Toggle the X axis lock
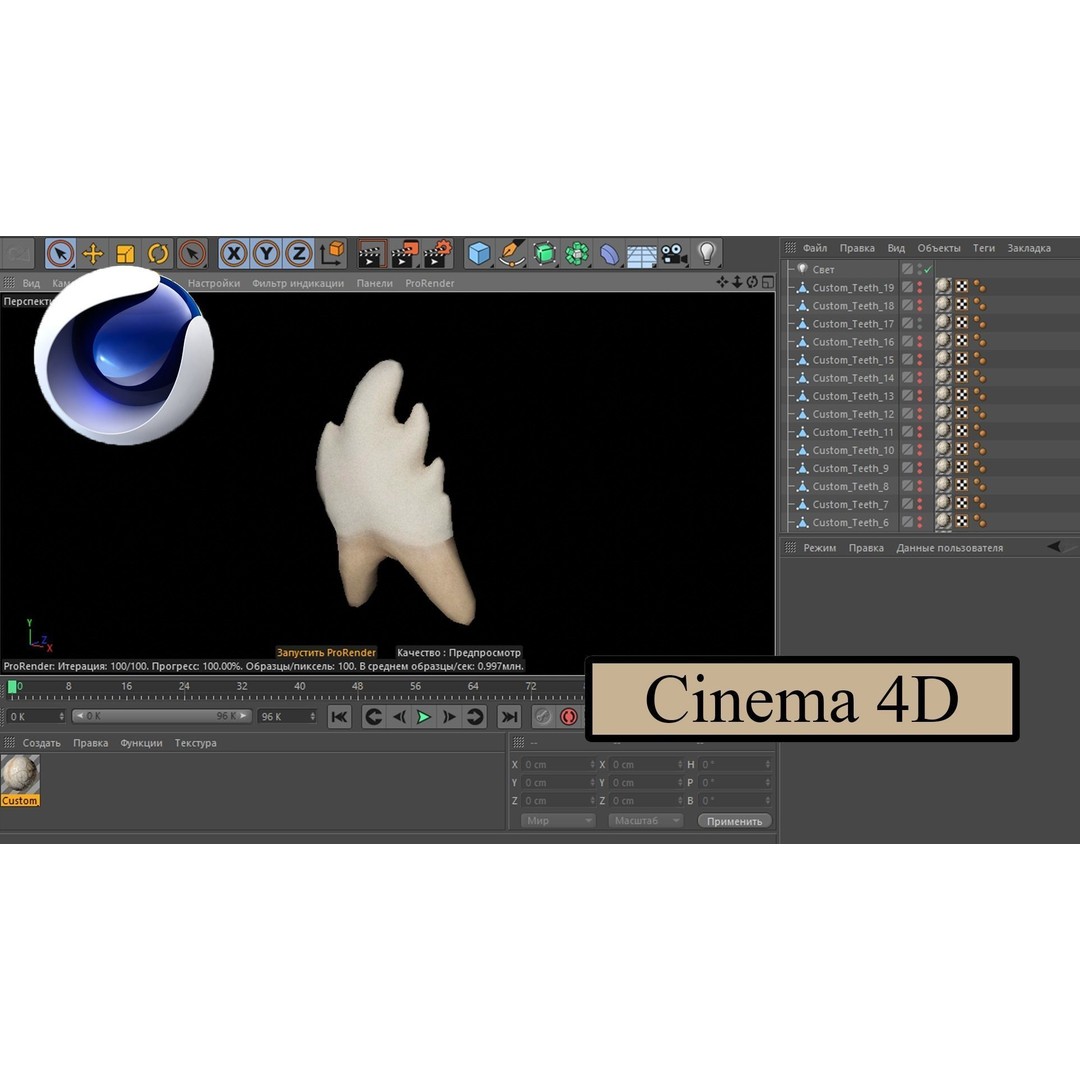 coord(234,253)
